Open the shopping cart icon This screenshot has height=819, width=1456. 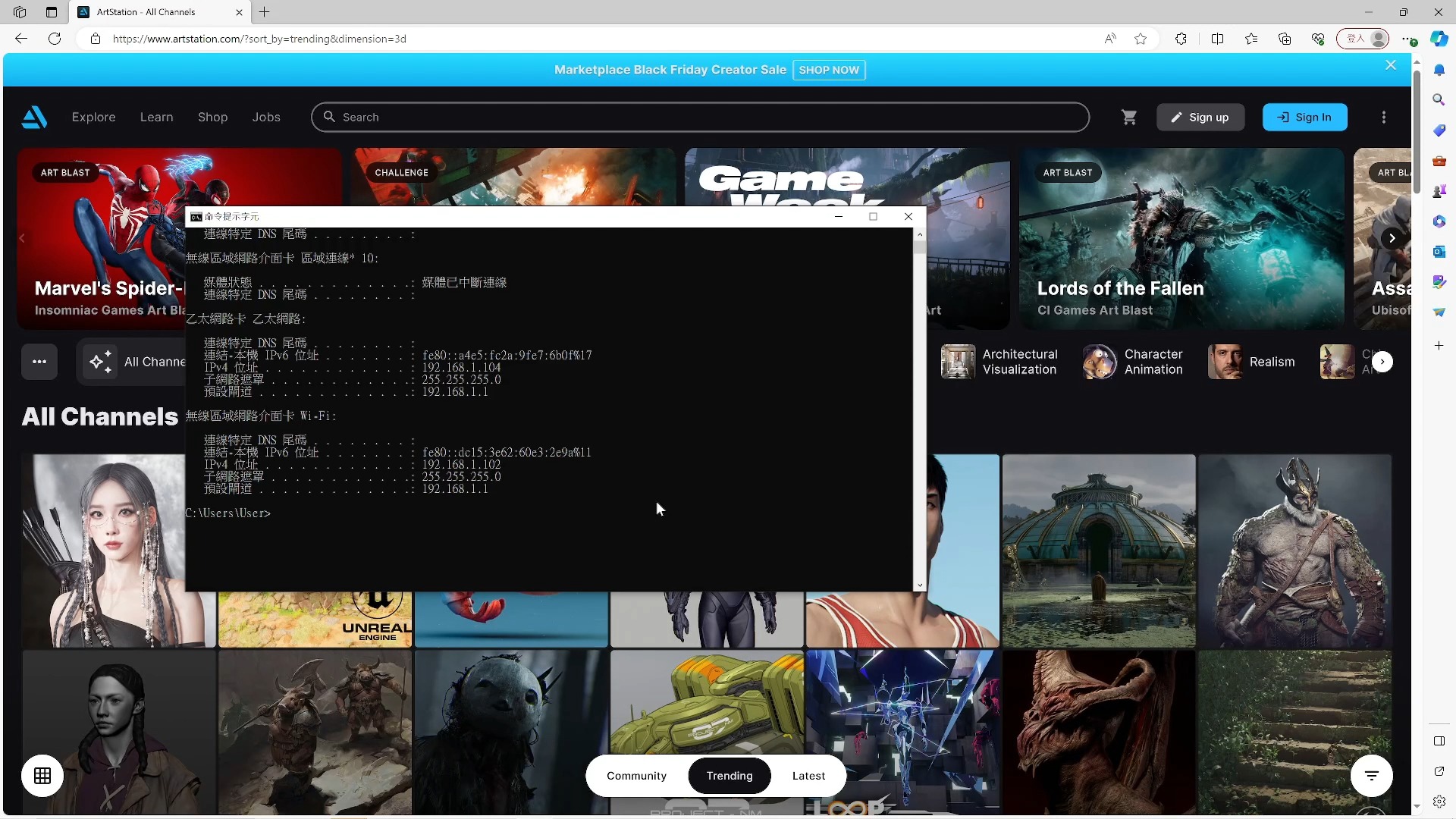click(1129, 118)
